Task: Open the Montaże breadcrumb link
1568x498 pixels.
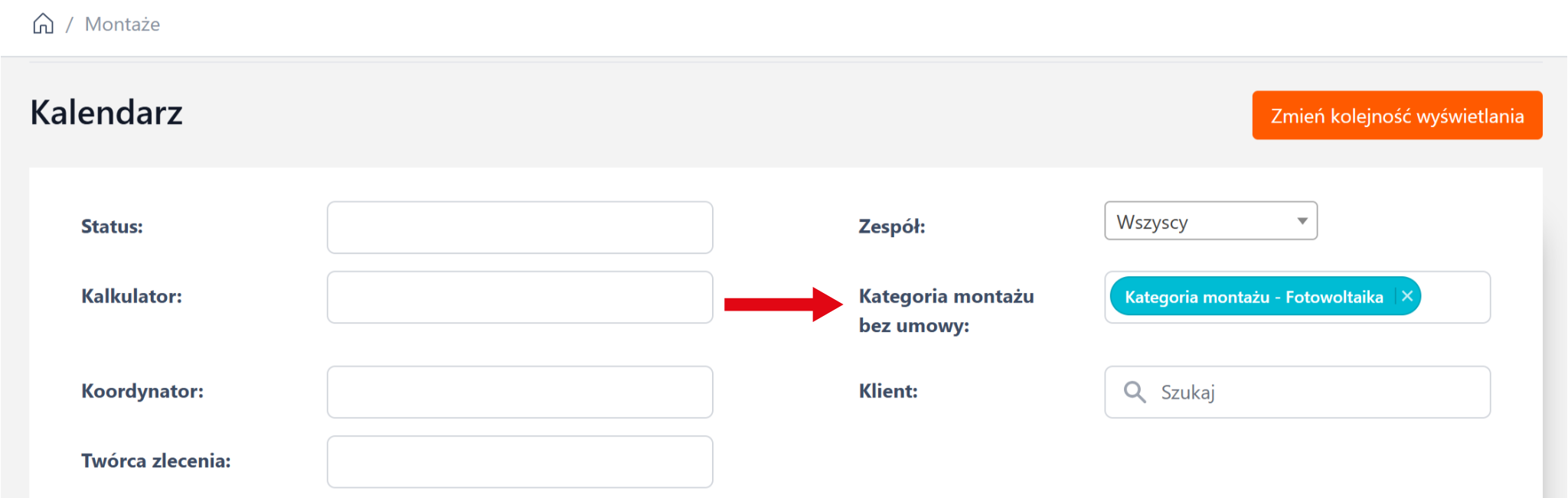Action: [122, 24]
